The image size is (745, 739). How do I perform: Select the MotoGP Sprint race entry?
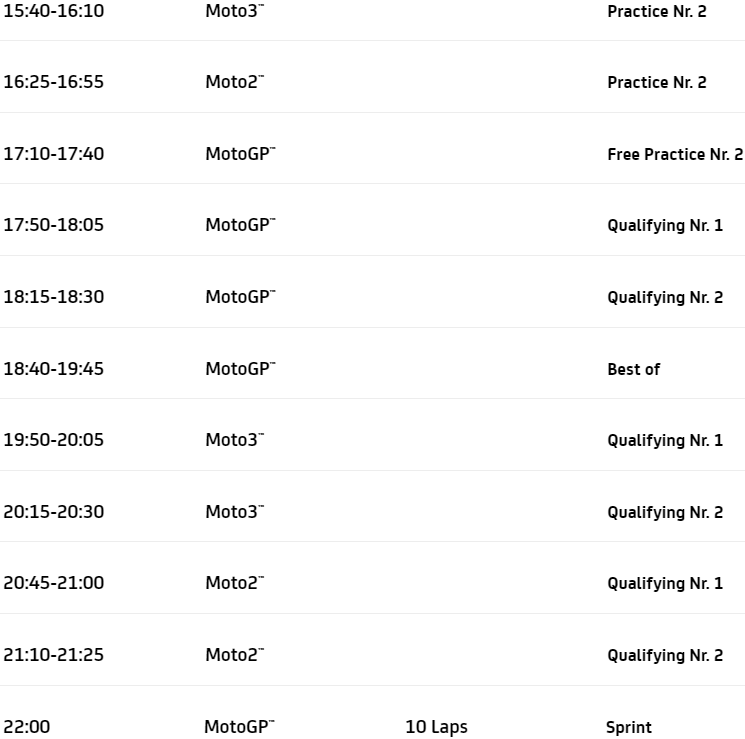click(628, 728)
